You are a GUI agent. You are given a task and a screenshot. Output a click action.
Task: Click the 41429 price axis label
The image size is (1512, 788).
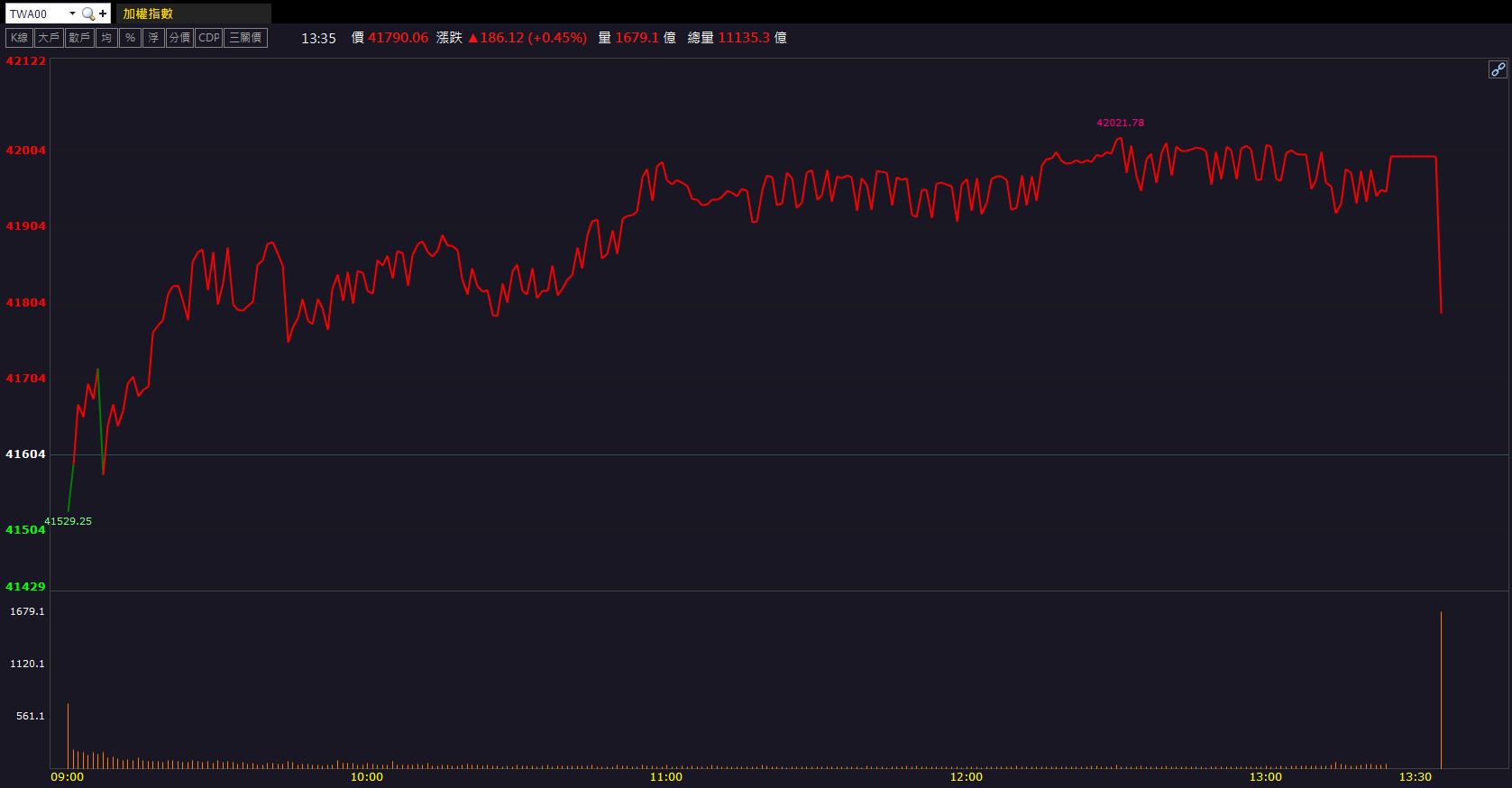click(25, 587)
